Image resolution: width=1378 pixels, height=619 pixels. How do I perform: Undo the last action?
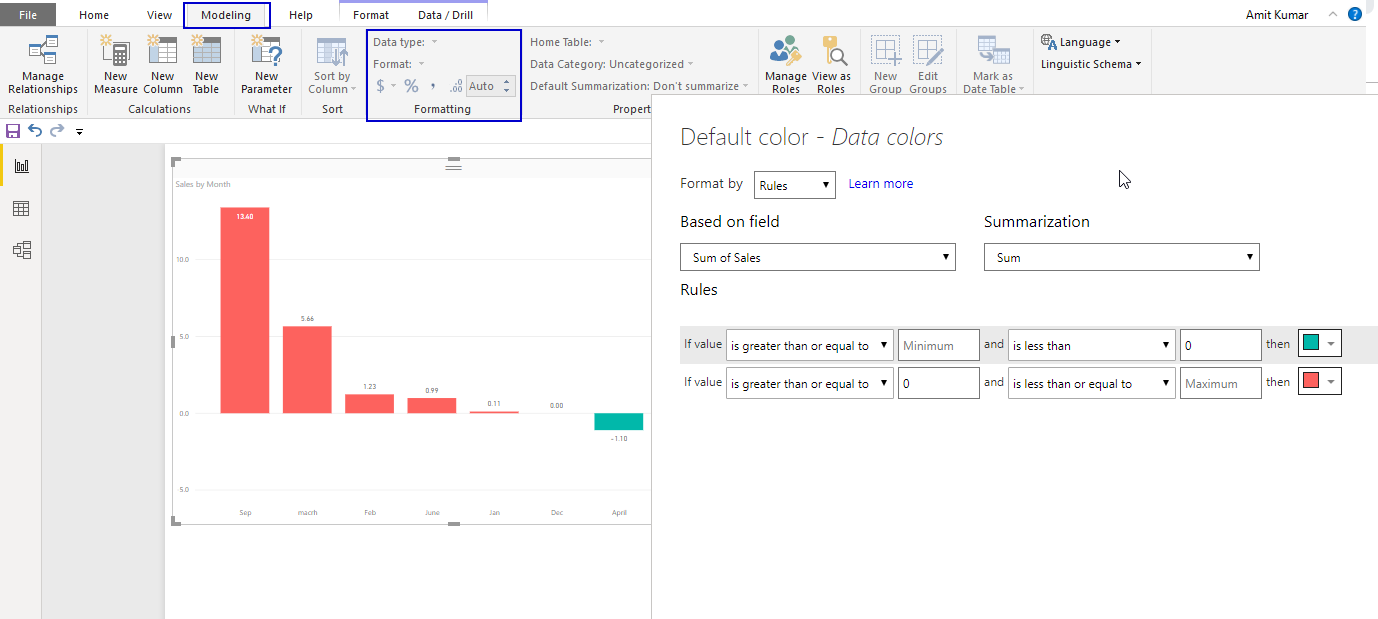pos(35,131)
